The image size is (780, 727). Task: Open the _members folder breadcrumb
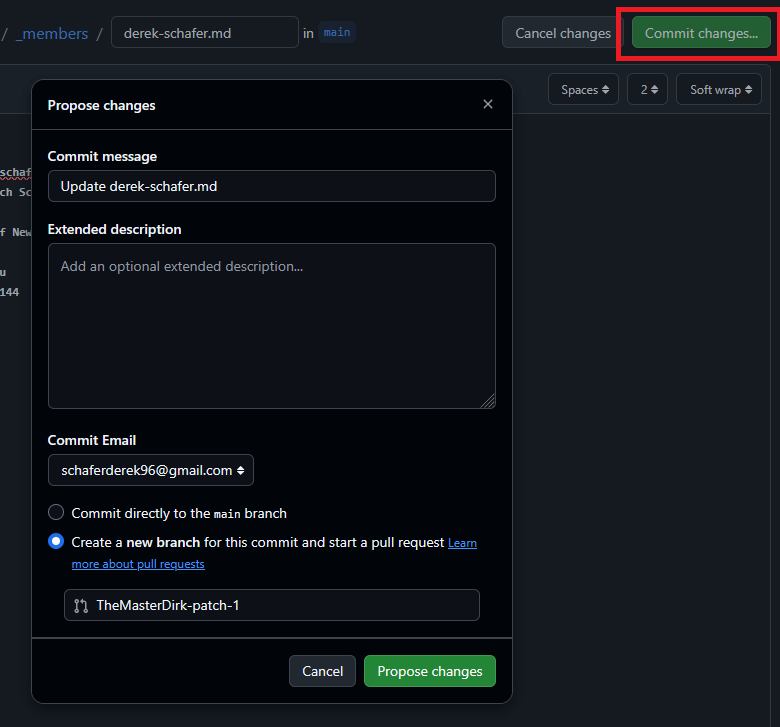click(52, 33)
